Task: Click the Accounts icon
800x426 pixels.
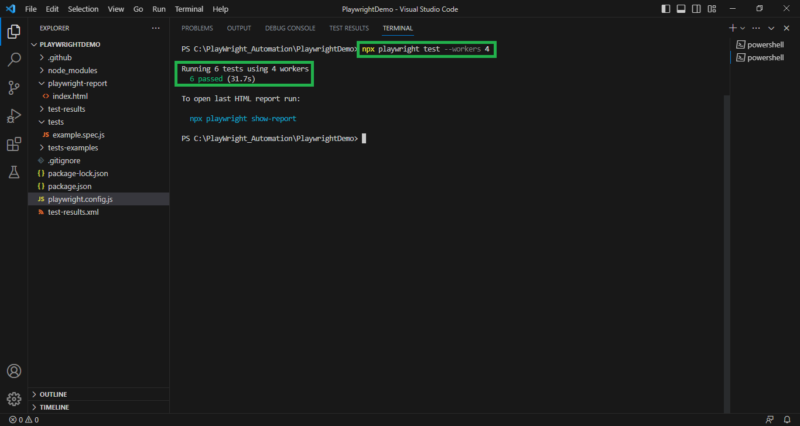Action: pos(14,371)
